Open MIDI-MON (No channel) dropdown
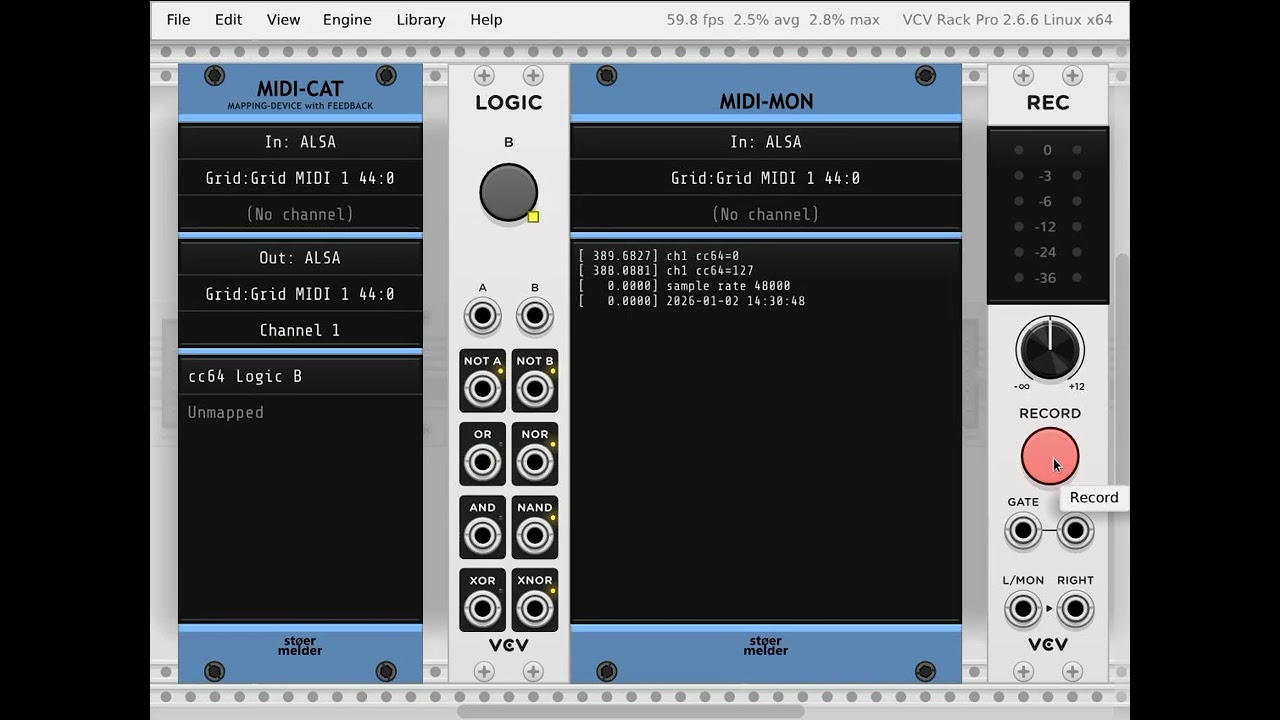This screenshot has width=1280, height=720. click(766, 214)
